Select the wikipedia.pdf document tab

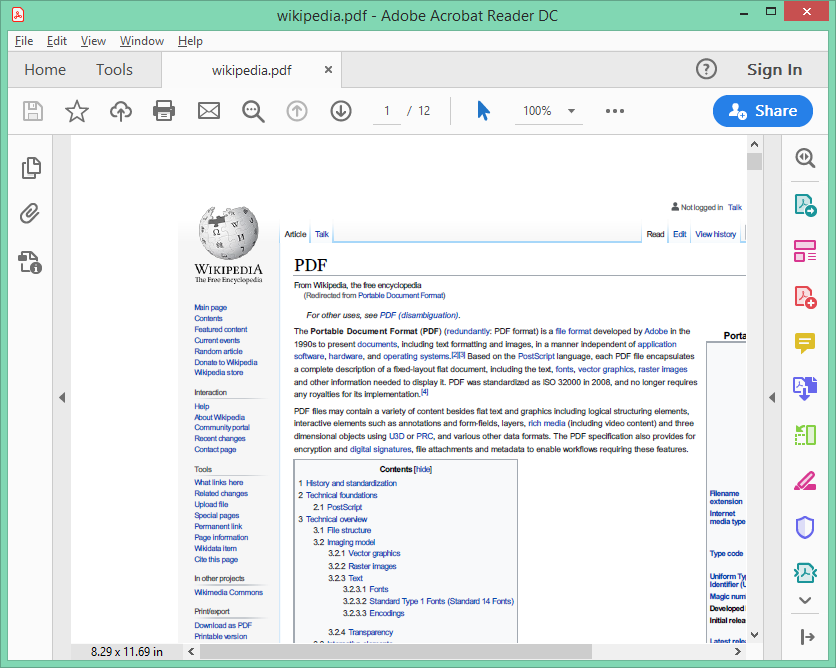(x=252, y=70)
